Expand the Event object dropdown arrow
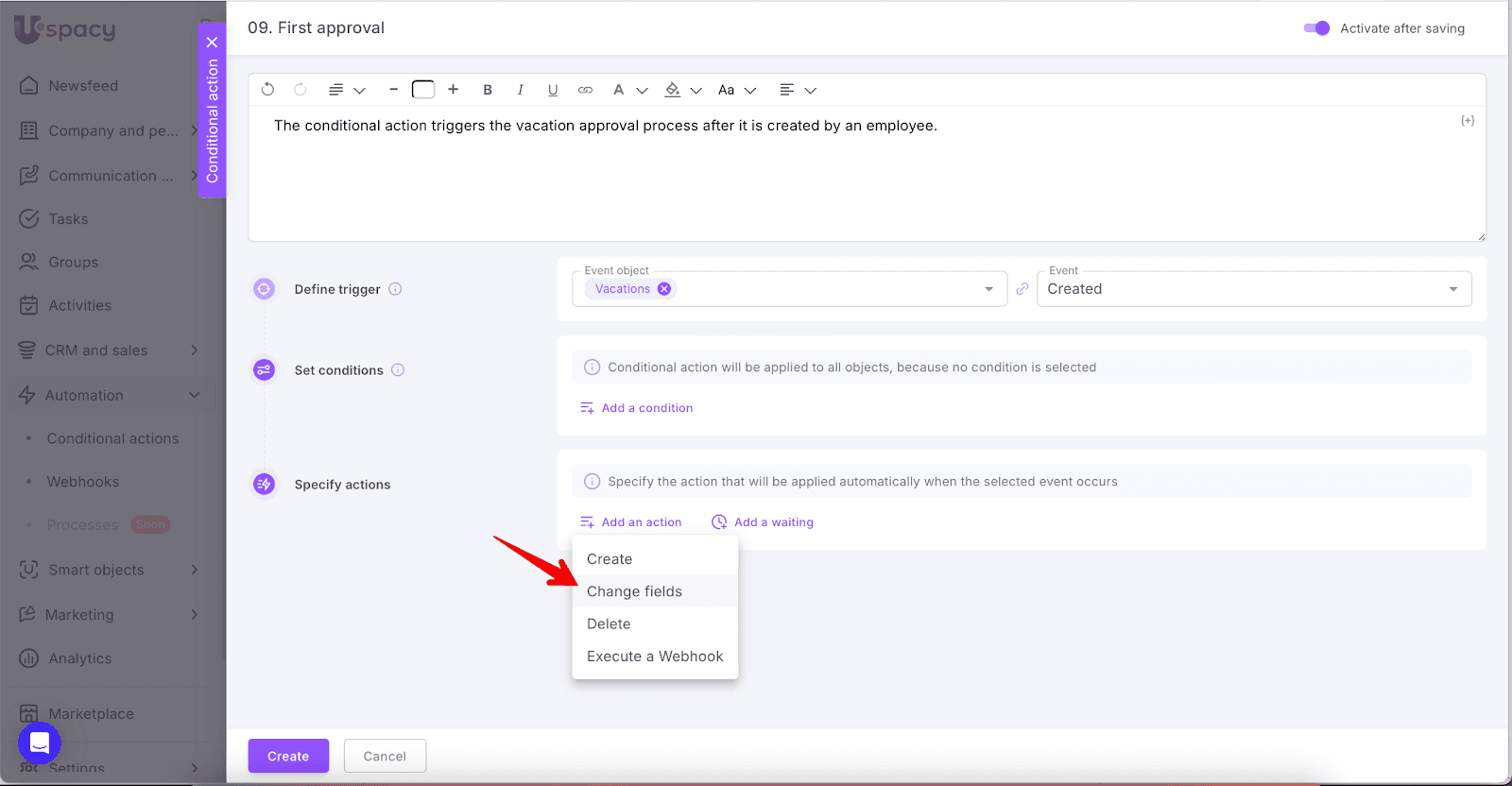The image size is (1512, 786). point(988,289)
